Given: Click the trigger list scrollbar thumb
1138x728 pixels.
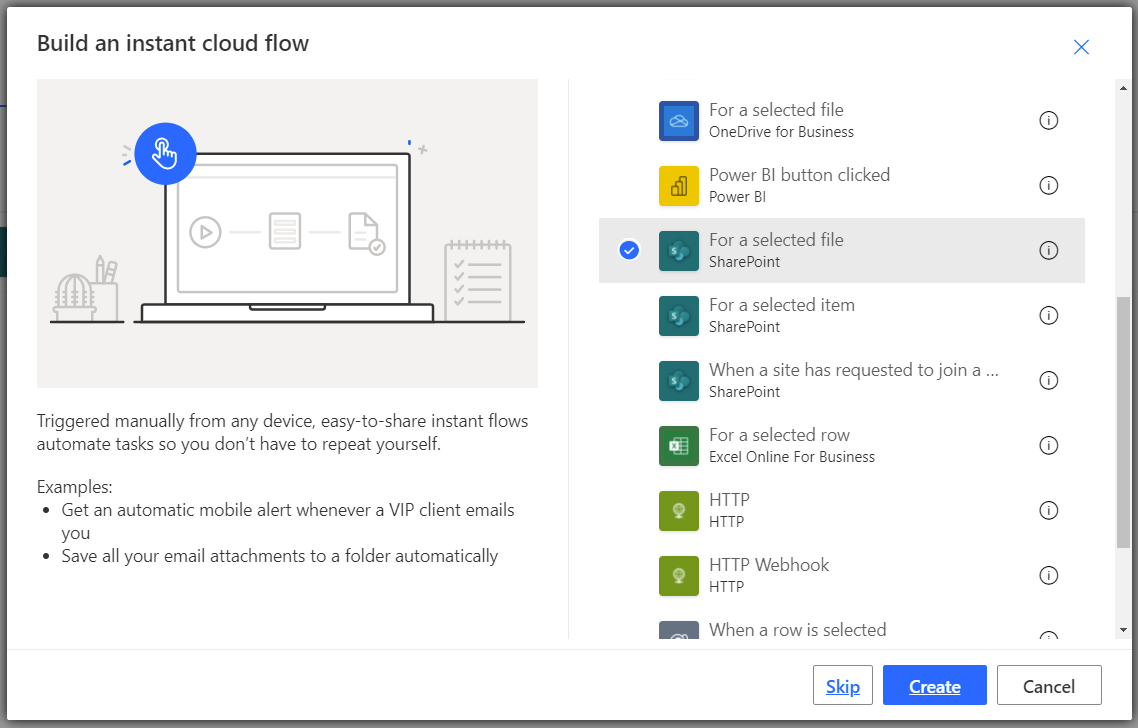Looking at the screenshot, I should pos(1123,422).
